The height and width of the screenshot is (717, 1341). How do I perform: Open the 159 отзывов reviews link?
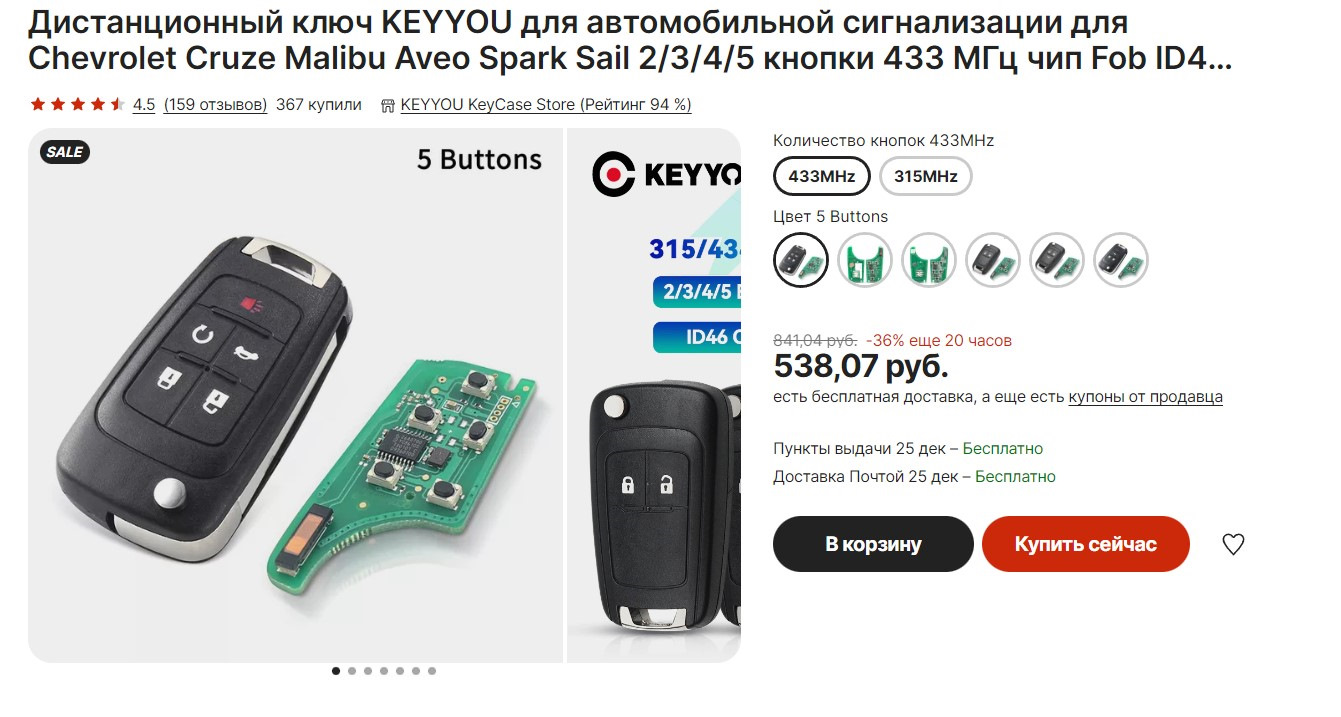[215, 105]
